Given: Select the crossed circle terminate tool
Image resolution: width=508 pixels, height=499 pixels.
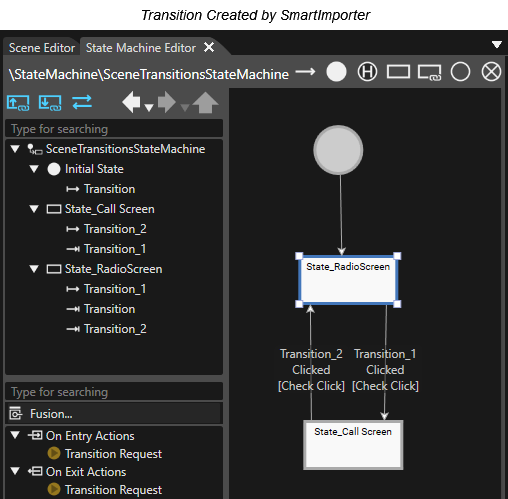Looking at the screenshot, I should tap(491, 72).
